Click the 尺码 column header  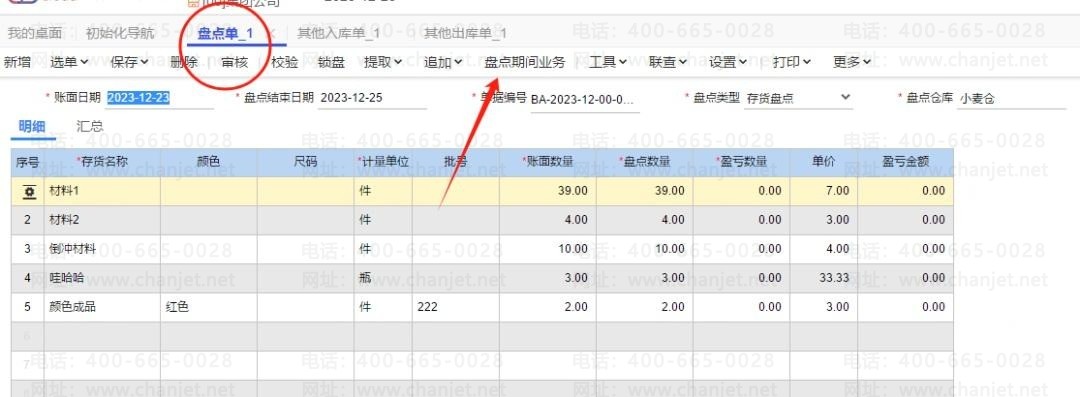point(305,163)
